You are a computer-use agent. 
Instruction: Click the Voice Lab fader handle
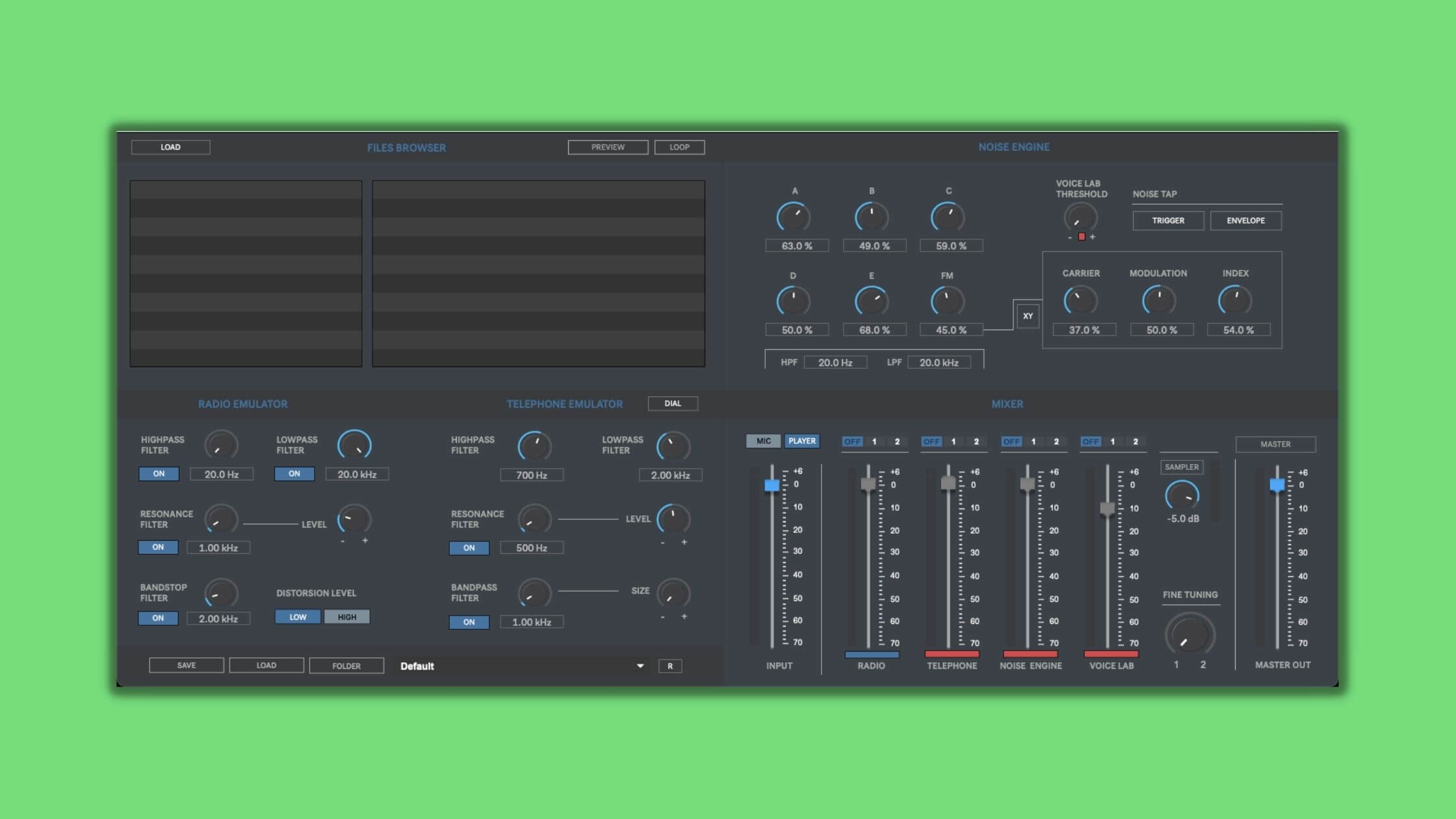pyautogui.click(x=1108, y=508)
